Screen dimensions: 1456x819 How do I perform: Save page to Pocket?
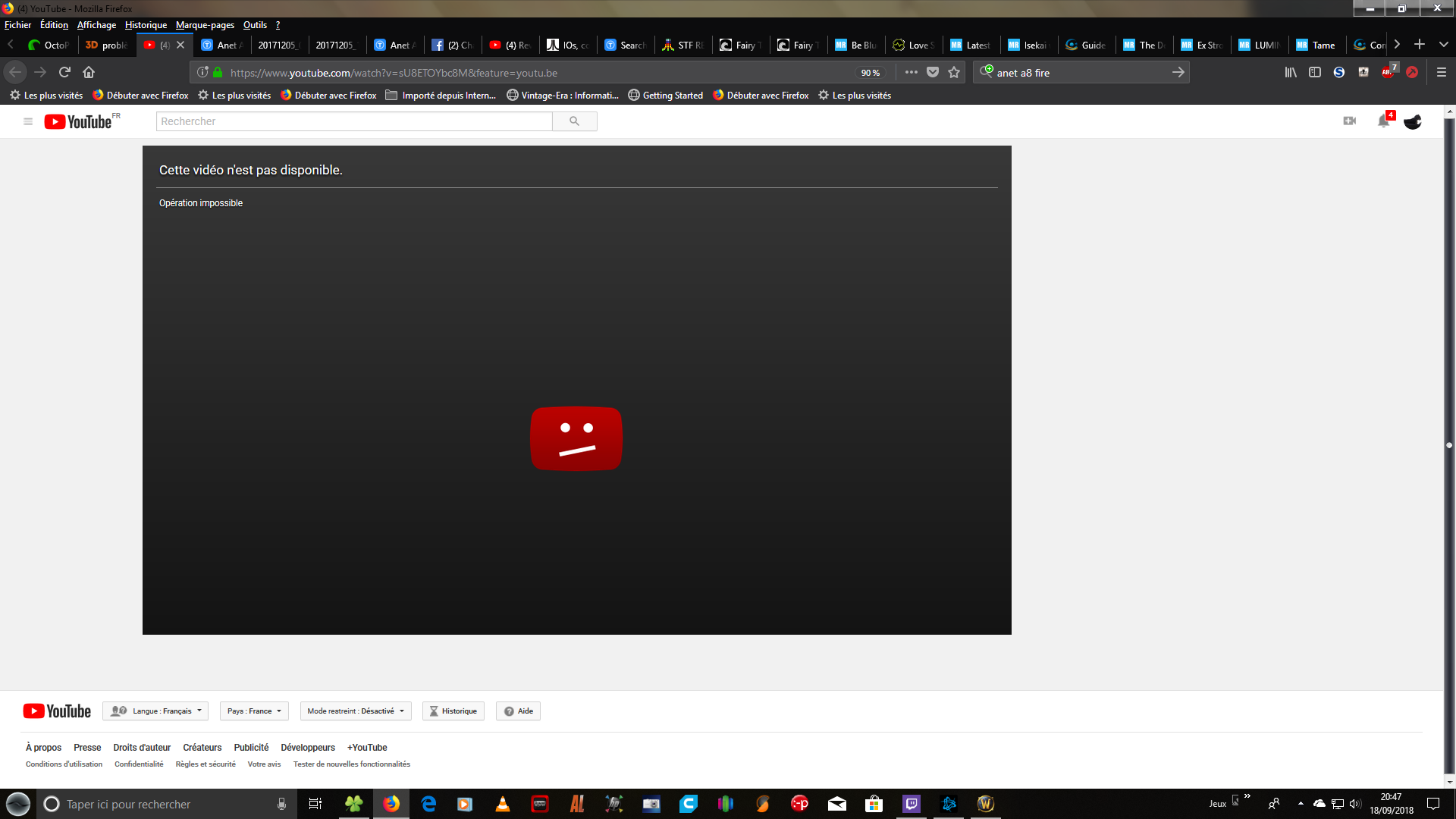click(933, 72)
